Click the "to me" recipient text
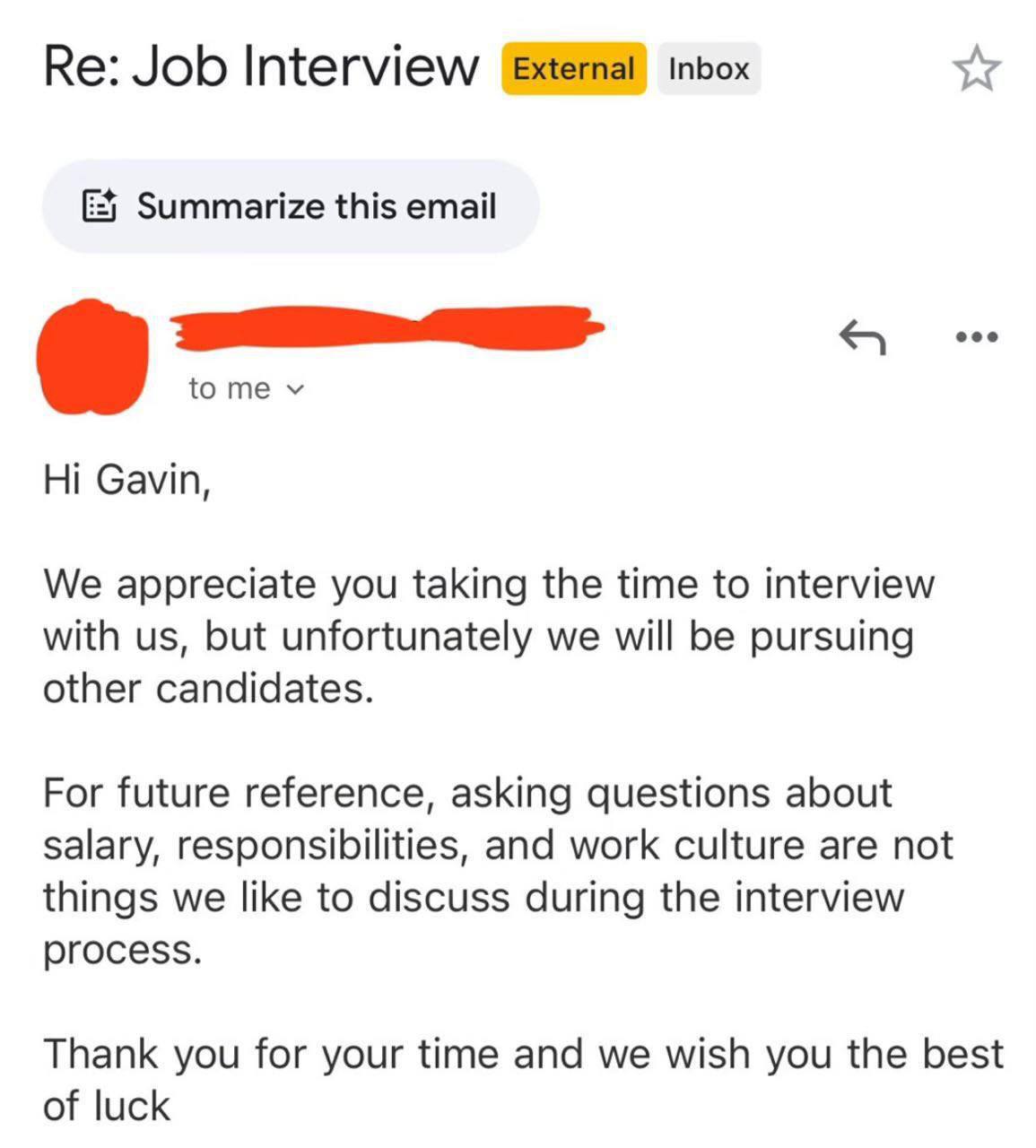Screen dimensions: 1036x1148 229,388
